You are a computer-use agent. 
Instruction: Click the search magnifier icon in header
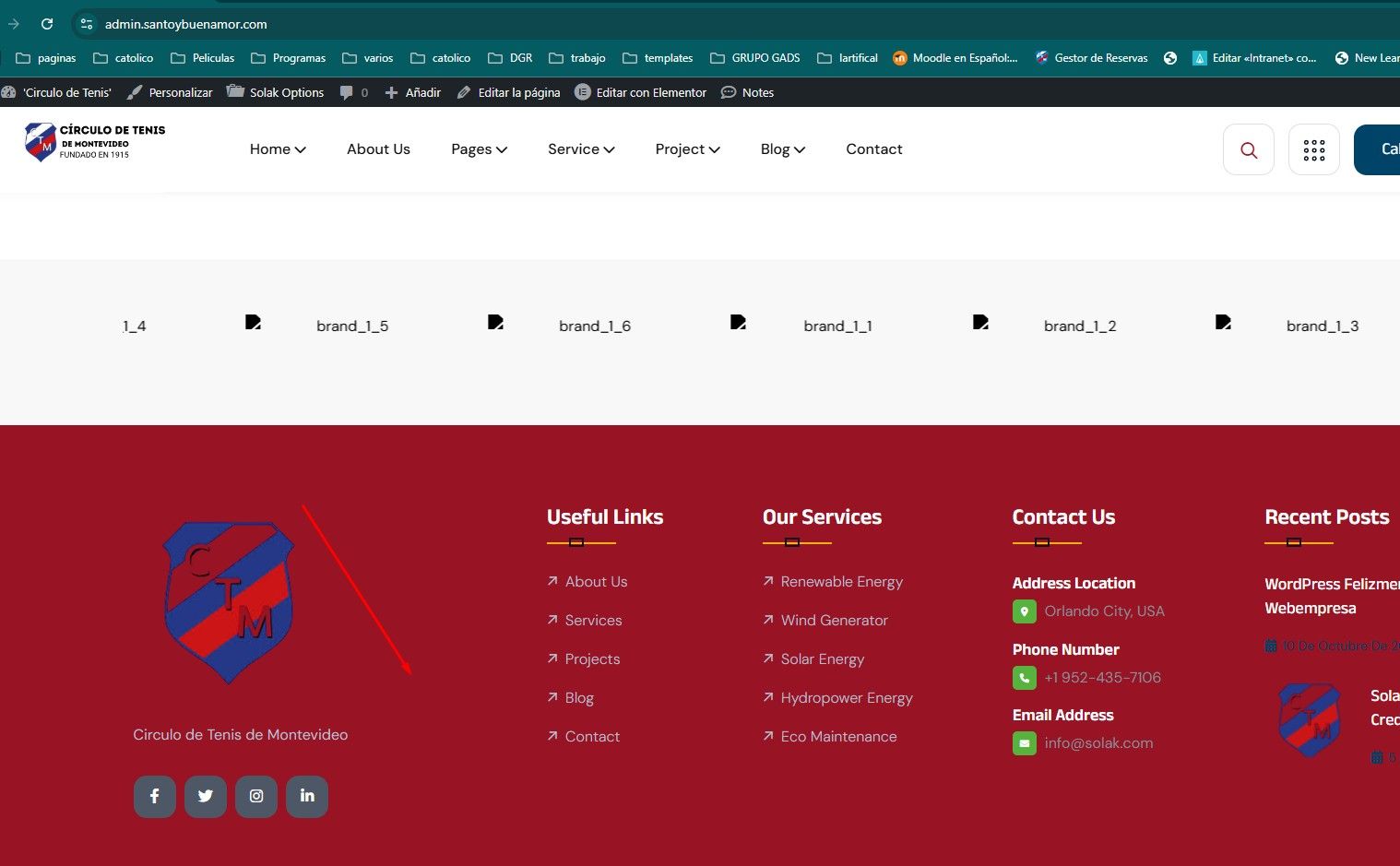1249,150
